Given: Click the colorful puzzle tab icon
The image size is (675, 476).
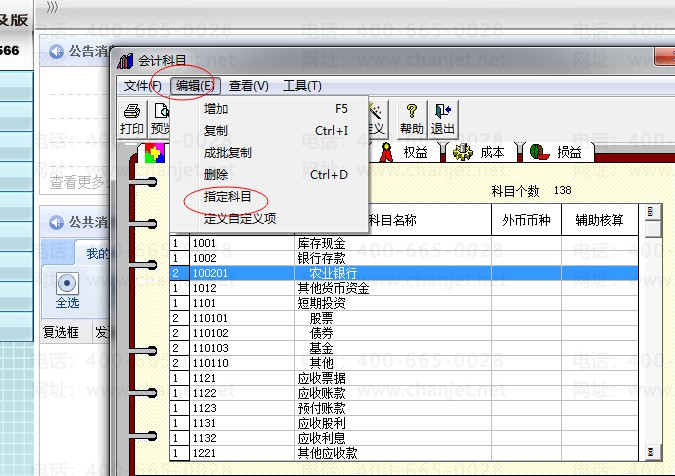Looking at the screenshot, I should tap(155, 153).
